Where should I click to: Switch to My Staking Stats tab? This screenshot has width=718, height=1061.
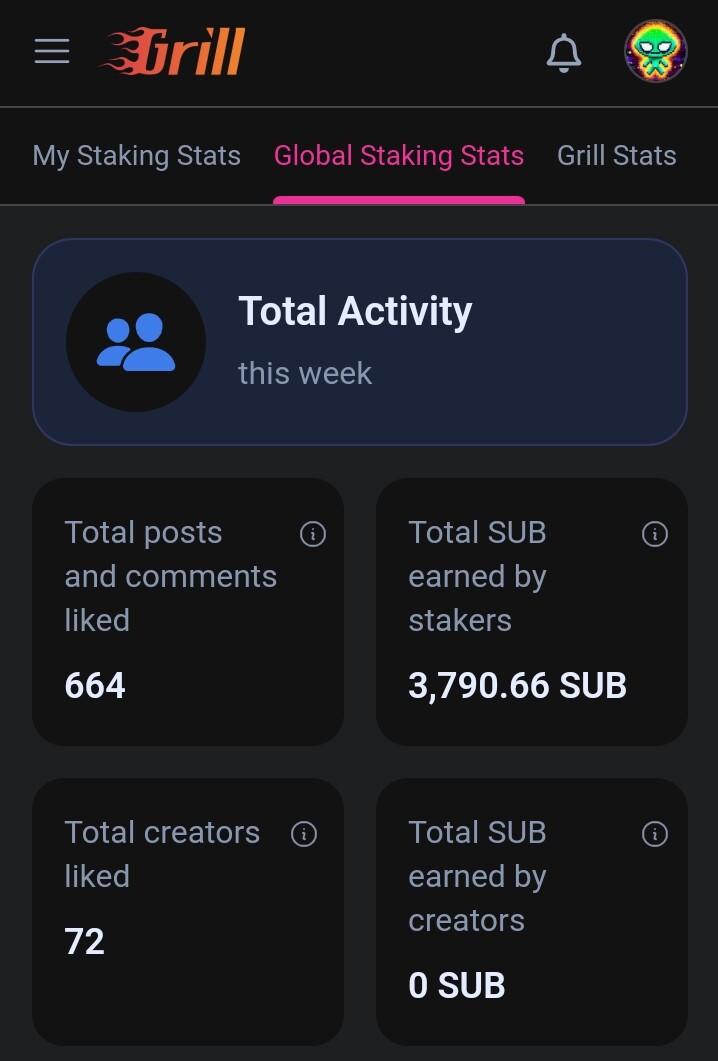(x=137, y=156)
